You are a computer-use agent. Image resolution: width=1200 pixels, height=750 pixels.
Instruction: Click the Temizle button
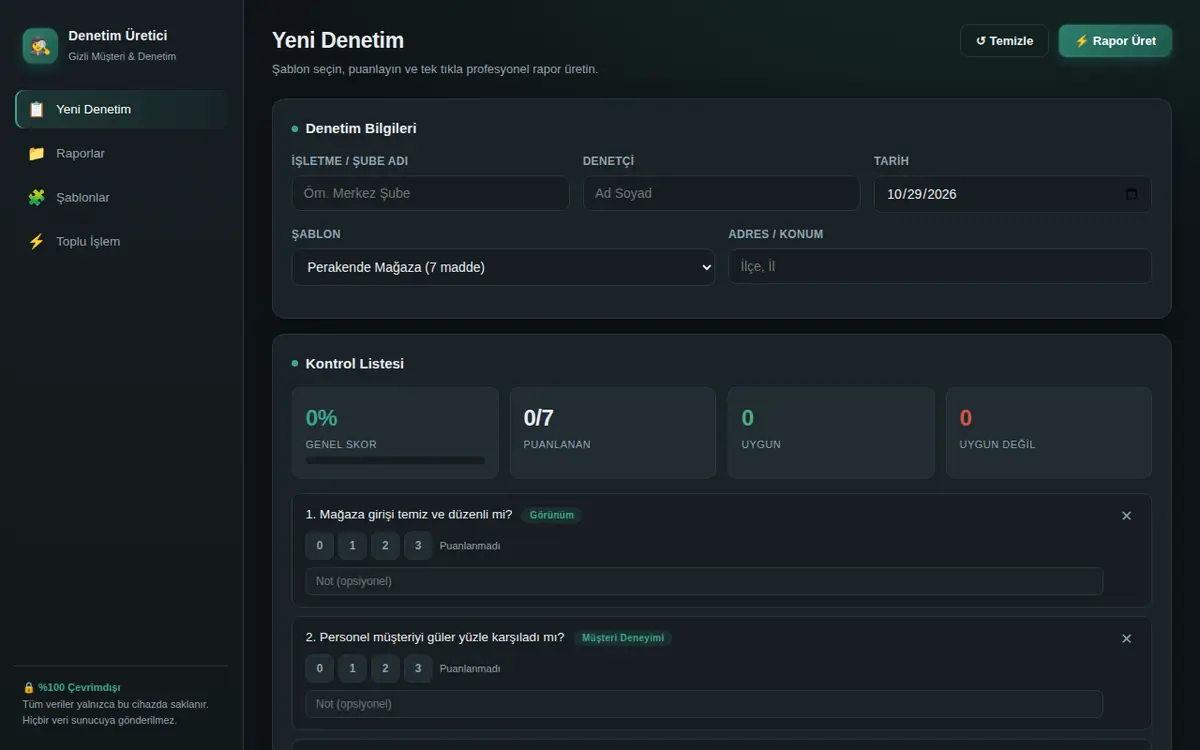1004,41
